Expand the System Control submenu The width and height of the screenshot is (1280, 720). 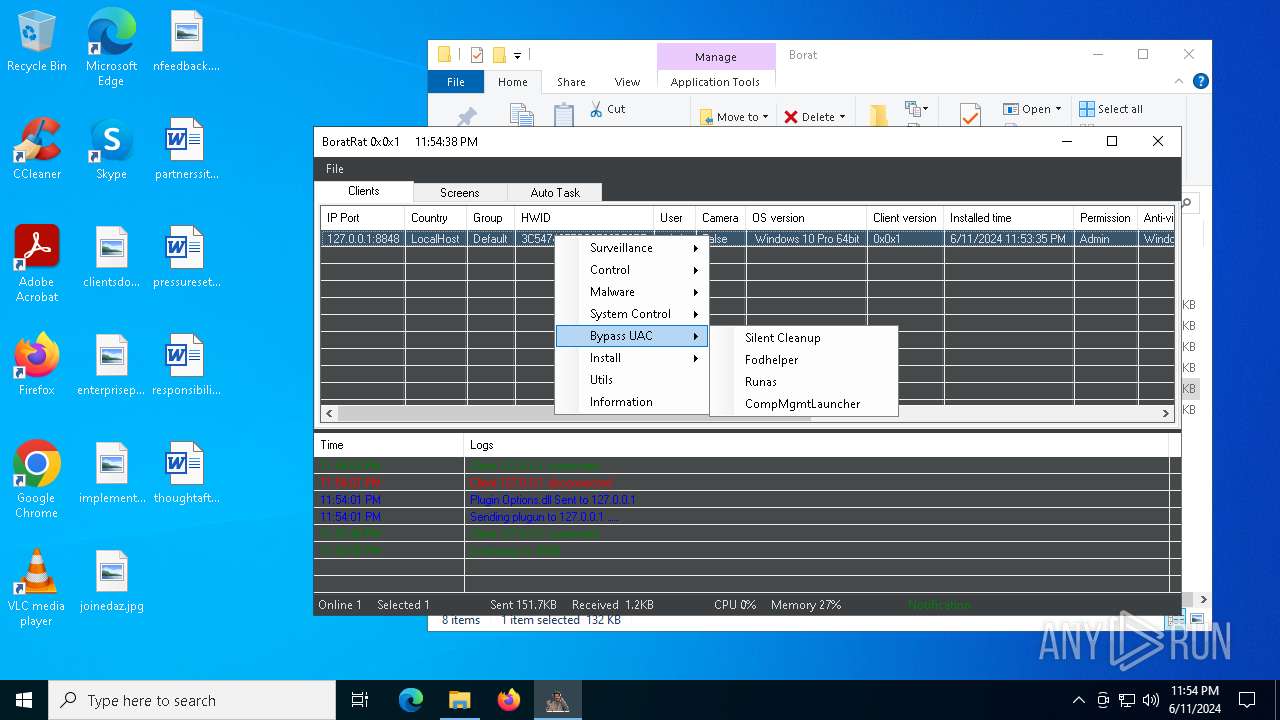(632, 314)
